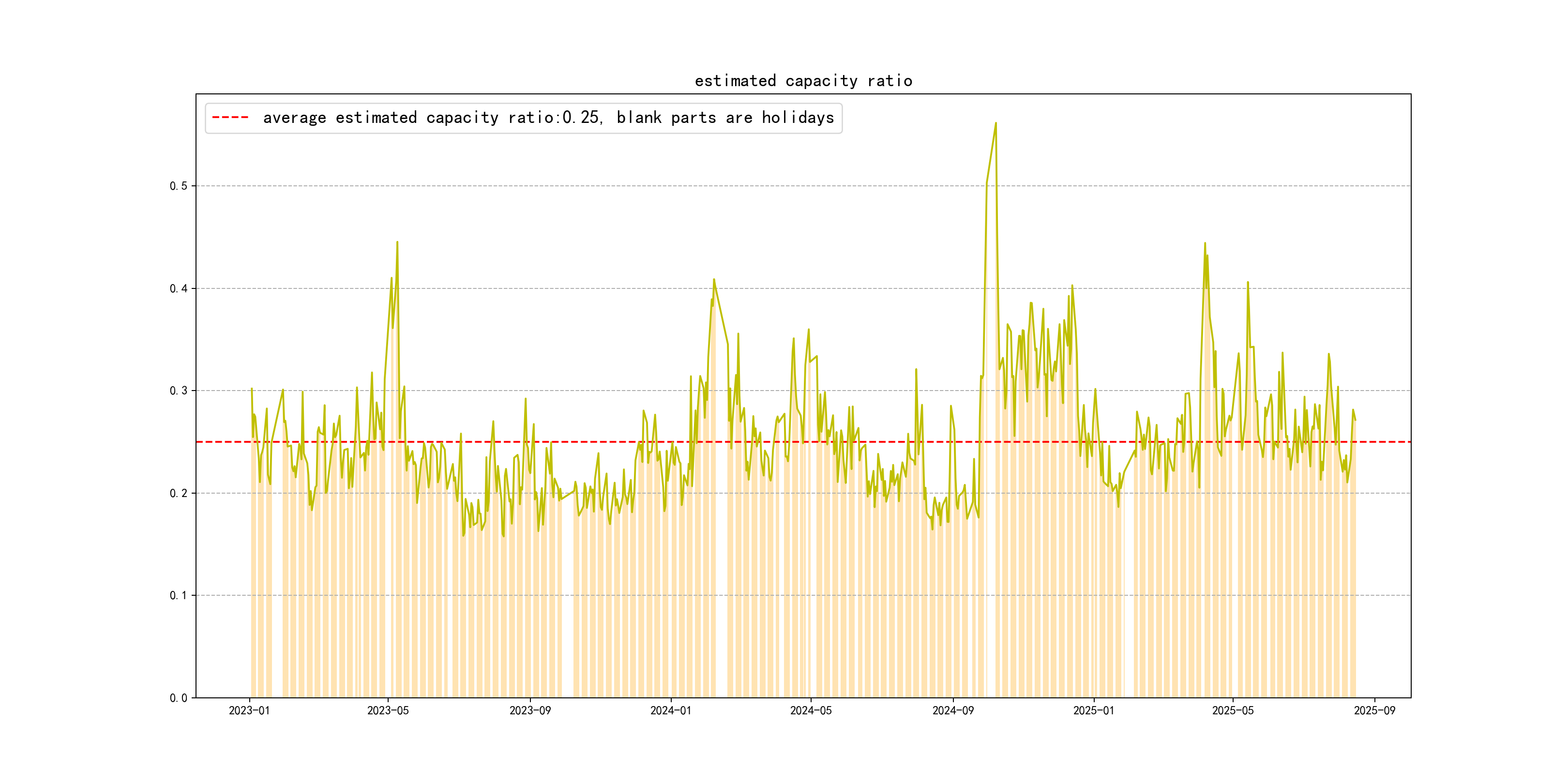
Task: Click the May 2023 peak near 0.45
Action: [397, 242]
